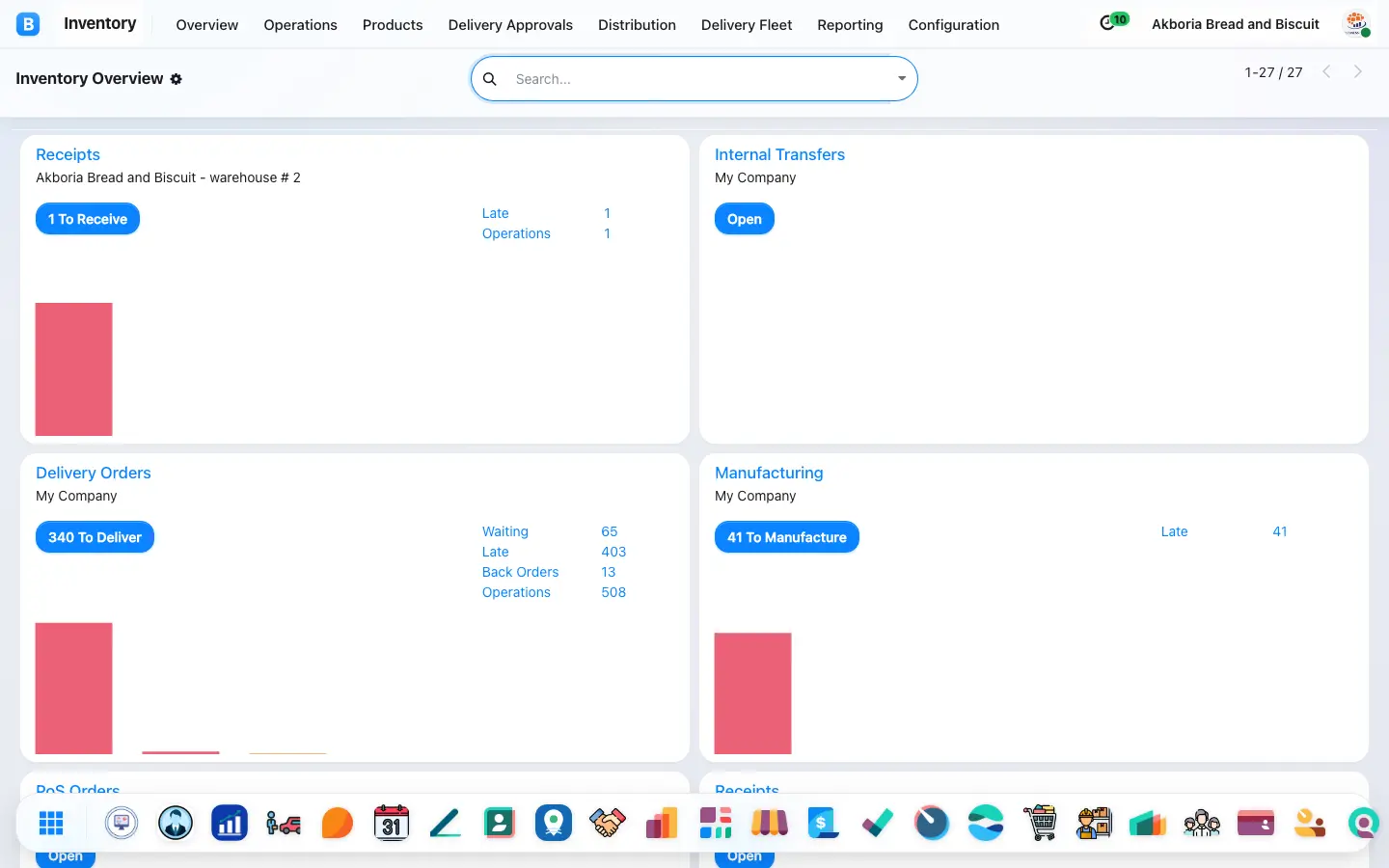Open the striped awning Point of Sale icon
This screenshot has width=1389, height=868.
(770, 823)
